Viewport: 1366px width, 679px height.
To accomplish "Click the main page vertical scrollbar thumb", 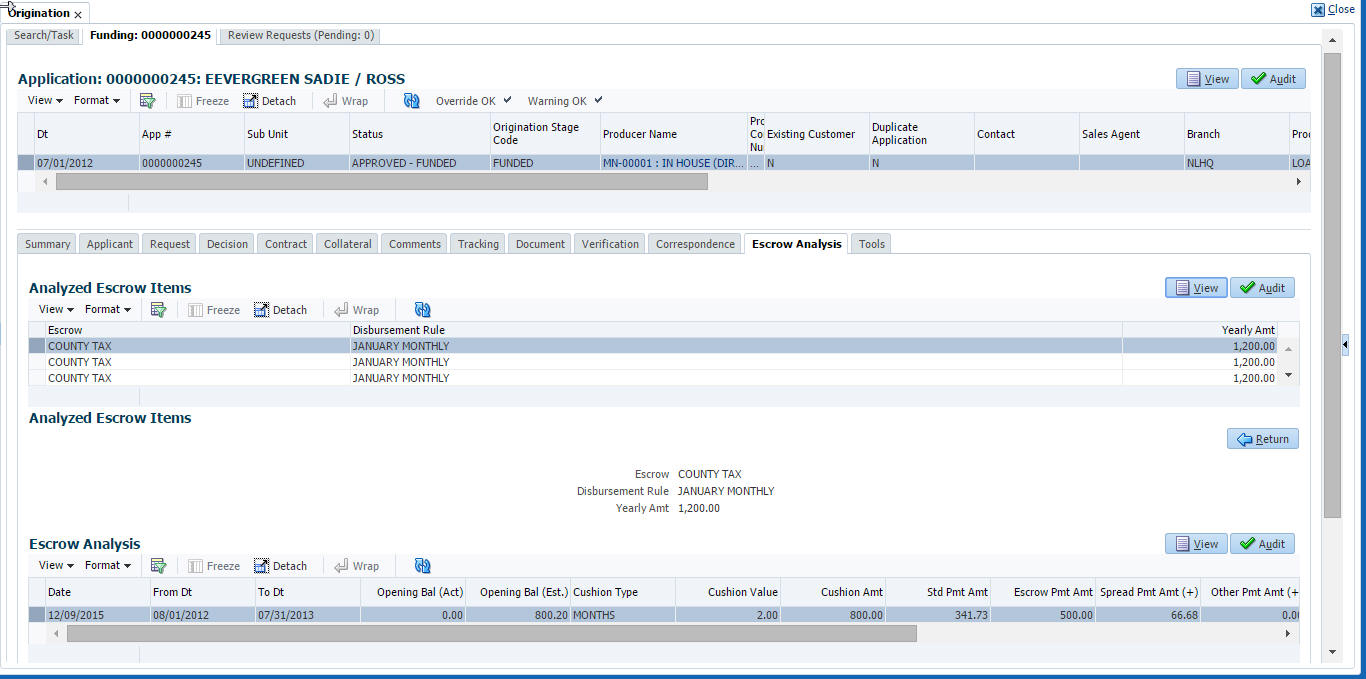I will coord(1332,285).
